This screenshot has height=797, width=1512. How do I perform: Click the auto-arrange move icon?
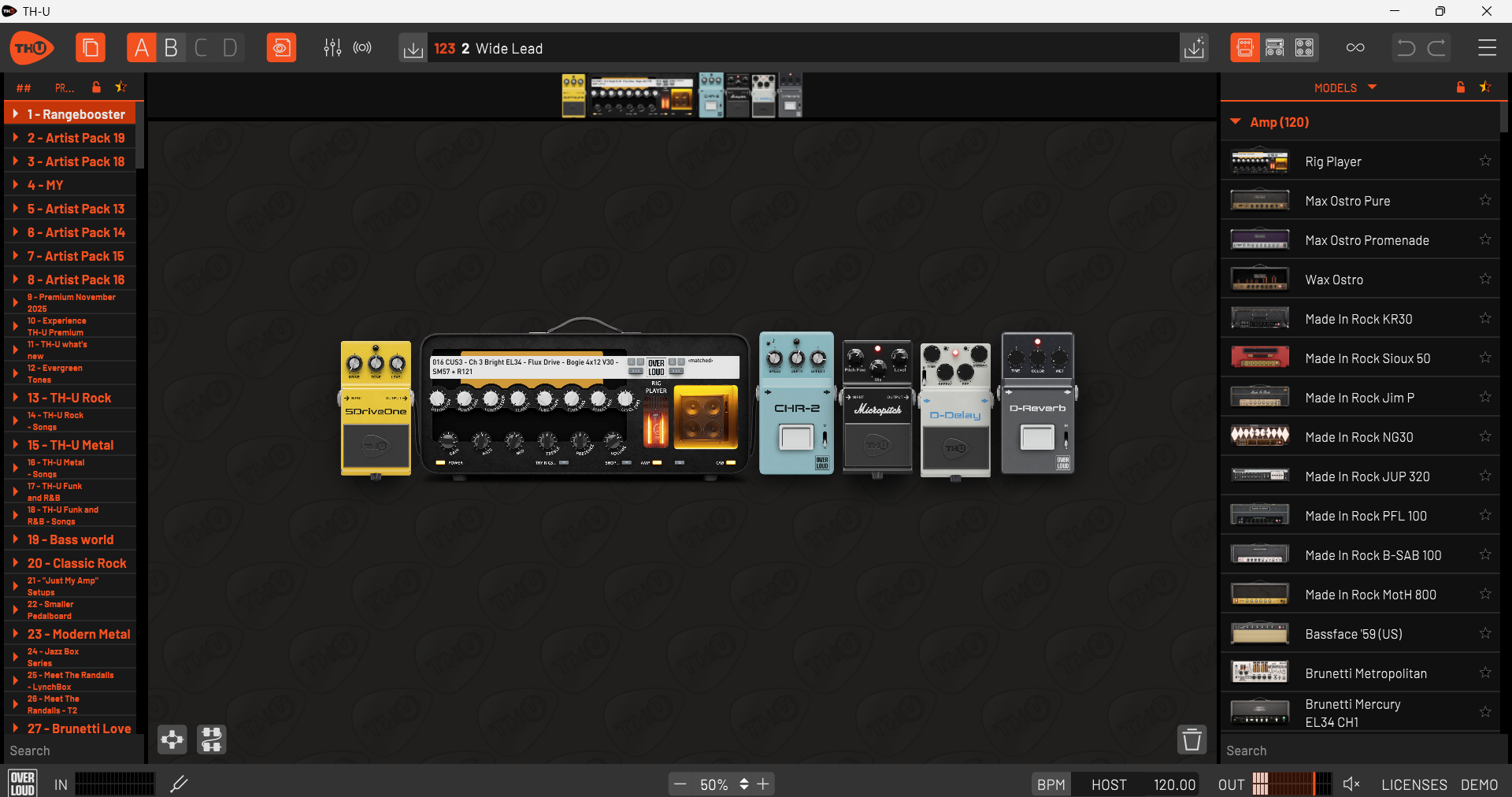tap(172, 740)
